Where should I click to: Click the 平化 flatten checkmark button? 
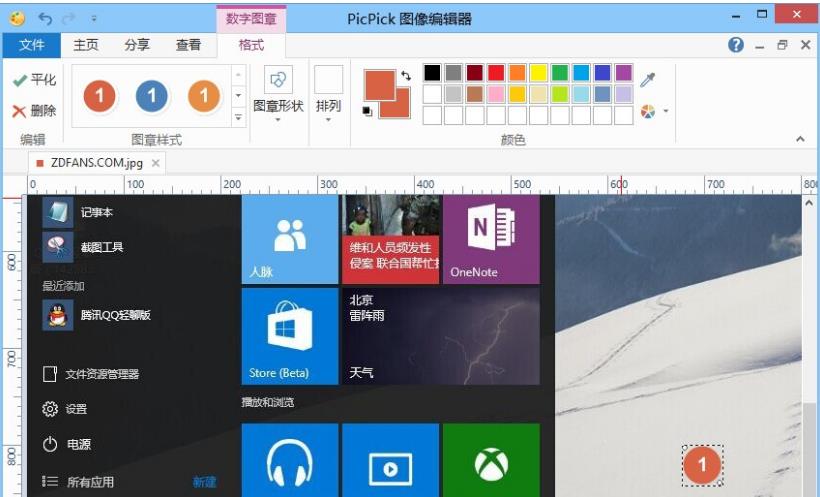click(35, 80)
